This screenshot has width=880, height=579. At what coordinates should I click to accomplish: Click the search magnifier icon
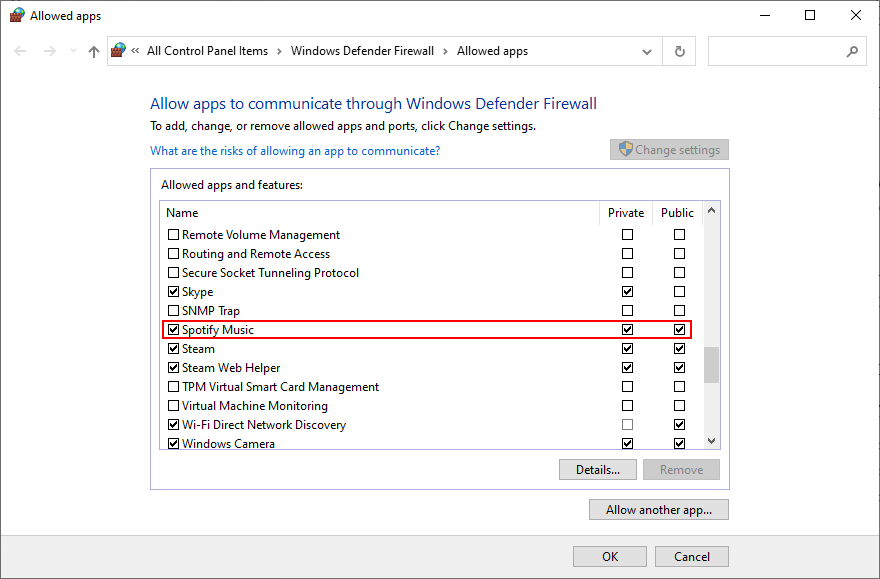point(852,51)
